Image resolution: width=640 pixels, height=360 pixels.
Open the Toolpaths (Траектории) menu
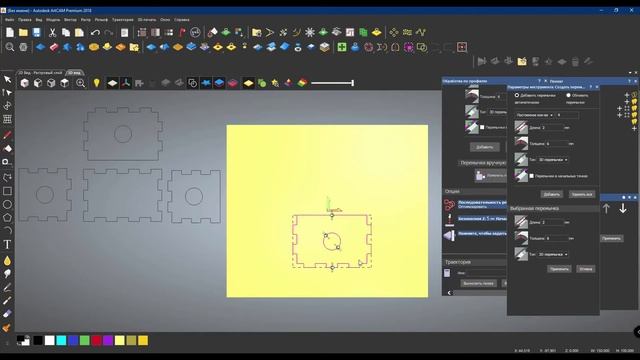122,20
